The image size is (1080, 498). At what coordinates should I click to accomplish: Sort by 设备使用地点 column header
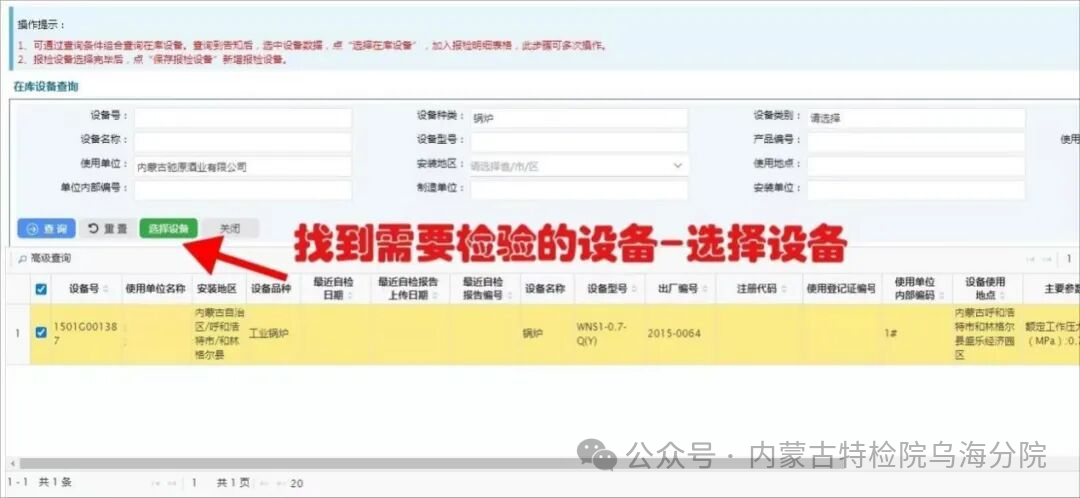(x=987, y=289)
